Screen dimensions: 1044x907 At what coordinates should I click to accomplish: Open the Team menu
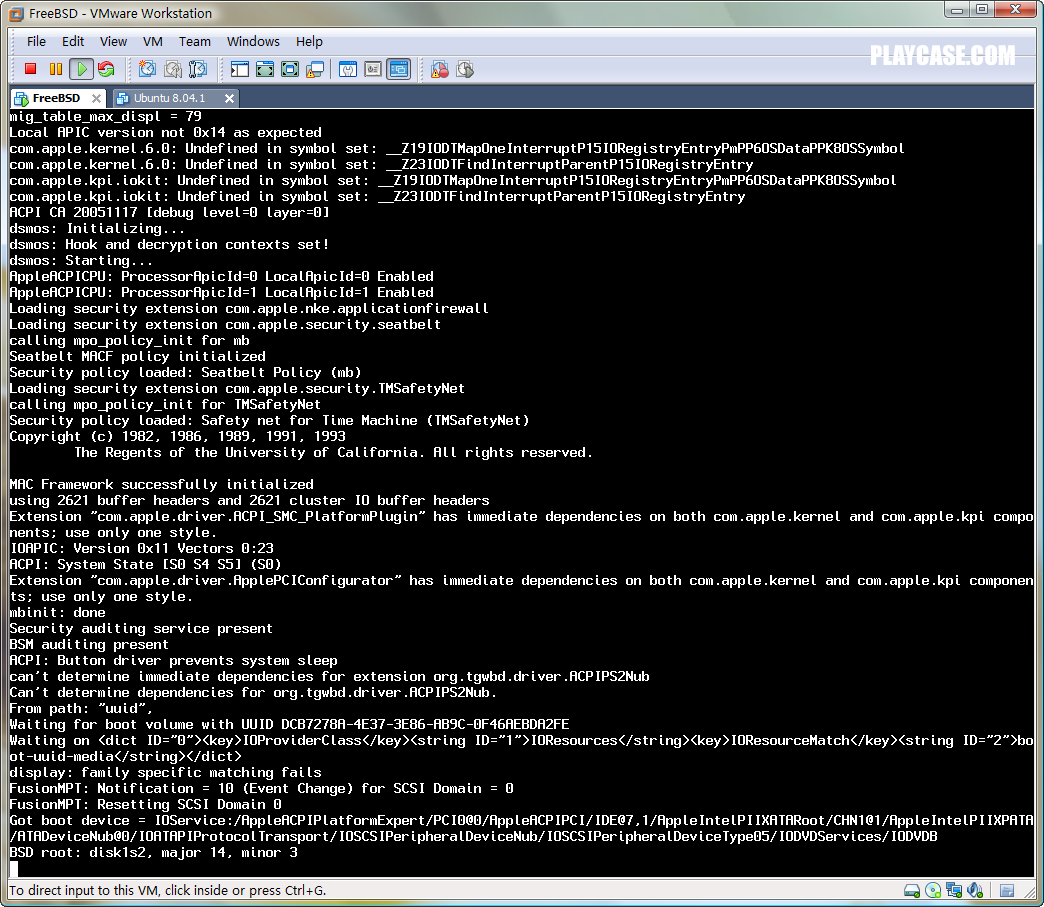(194, 41)
